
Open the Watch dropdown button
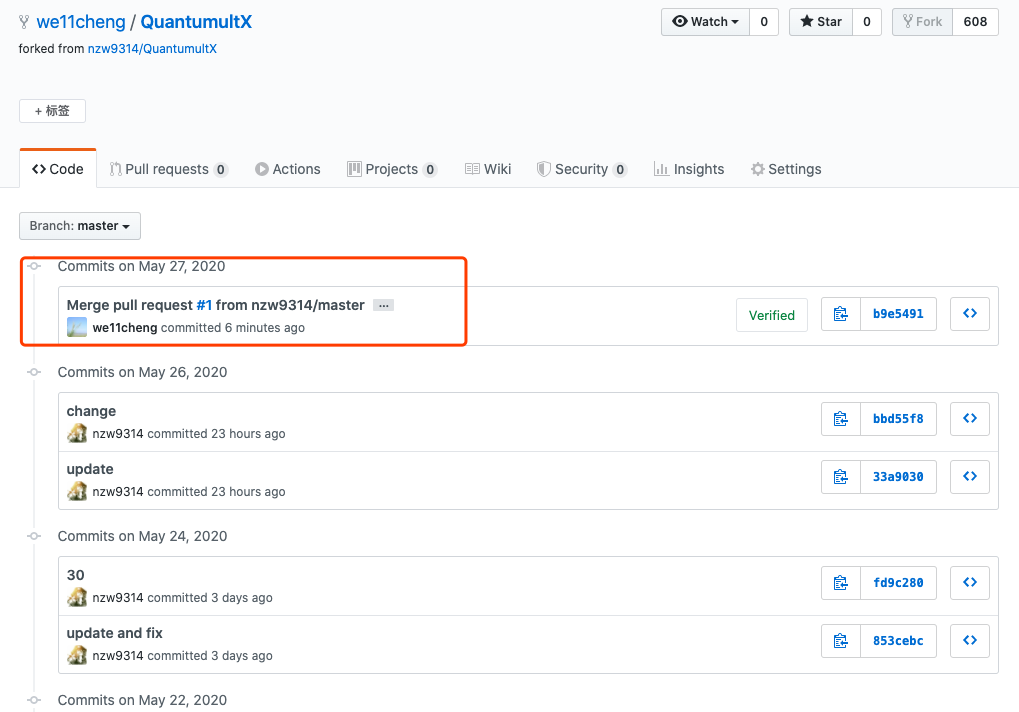706,21
